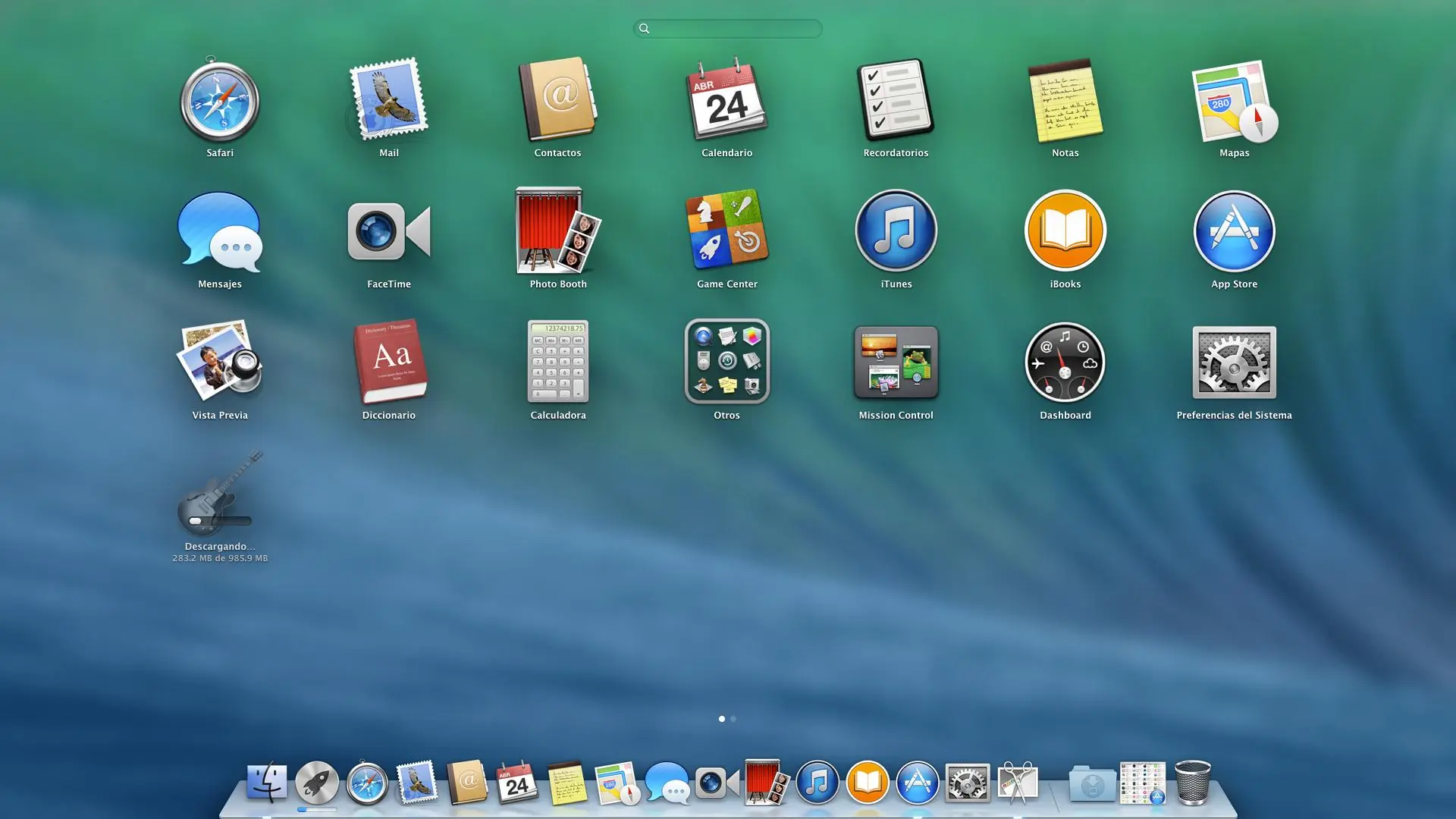Open Calendario in the Launchpad grid

(x=726, y=99)
